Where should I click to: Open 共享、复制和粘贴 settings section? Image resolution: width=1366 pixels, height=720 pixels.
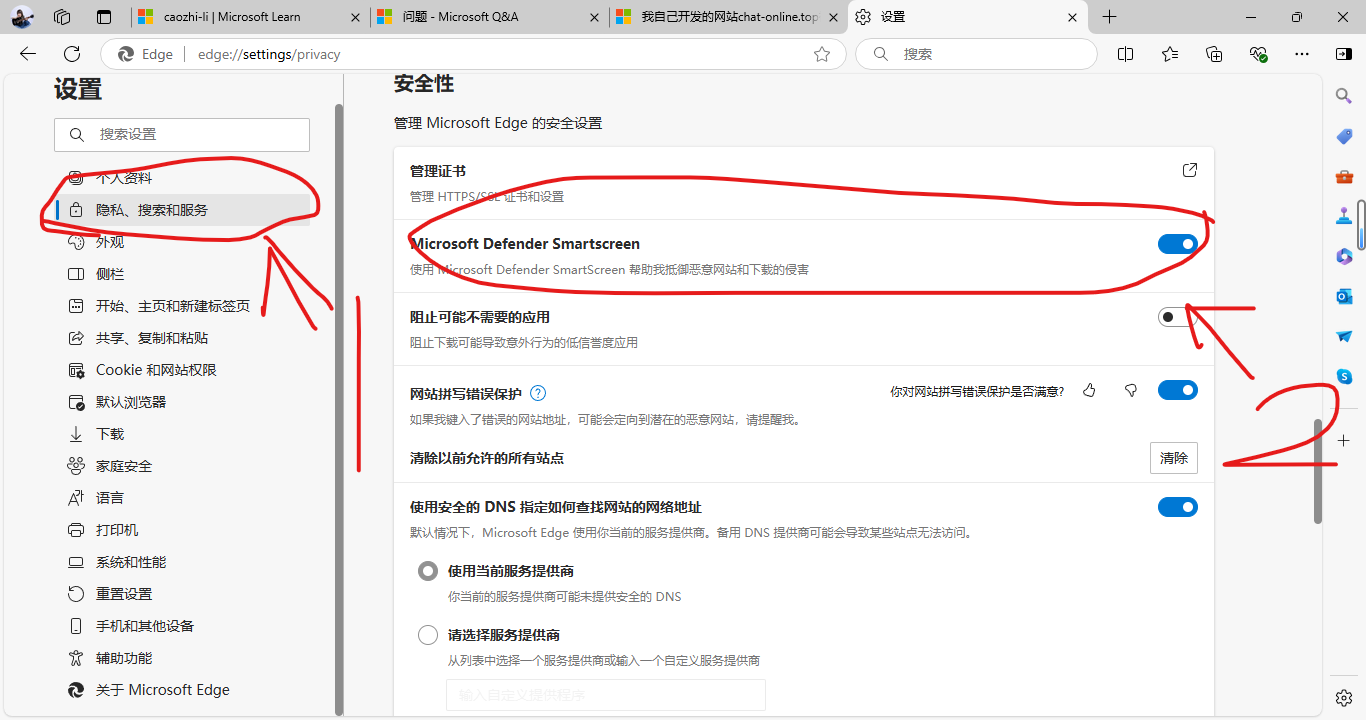[182, 338]
